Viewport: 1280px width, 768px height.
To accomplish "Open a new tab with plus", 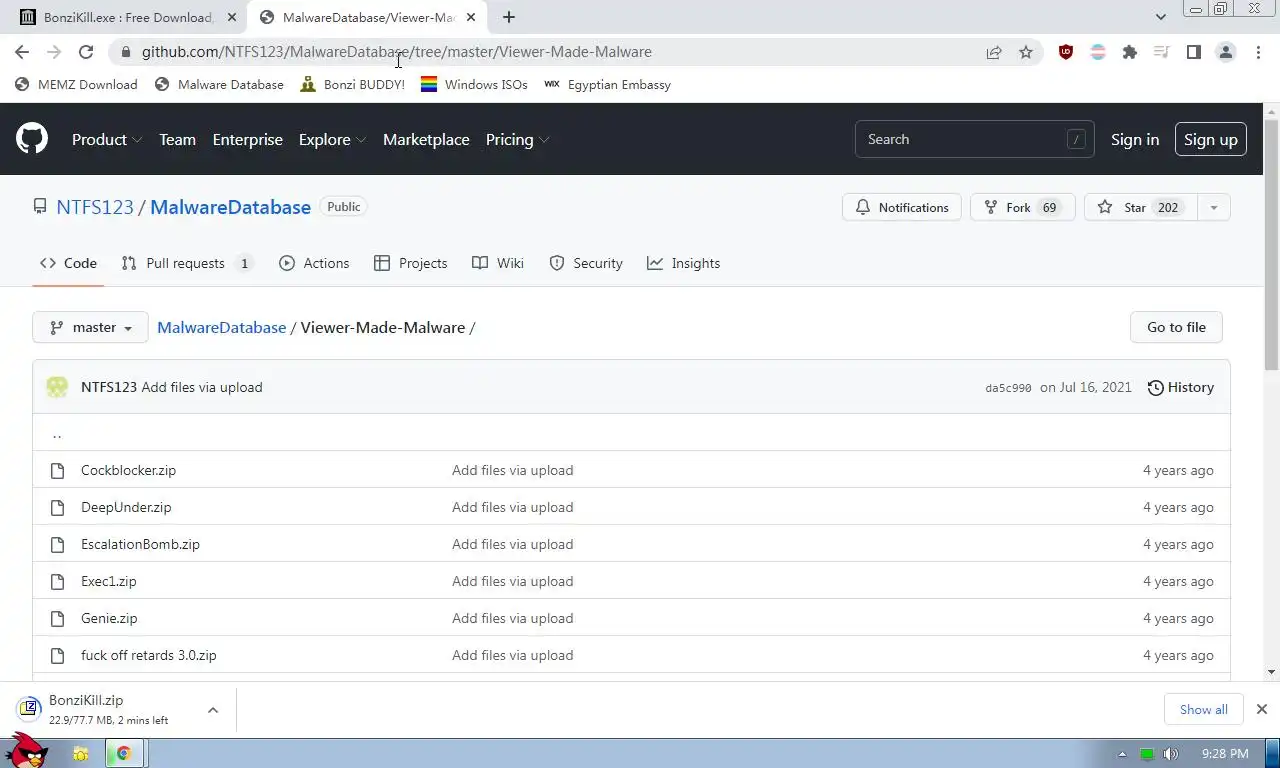I will [x=509, y=17].
